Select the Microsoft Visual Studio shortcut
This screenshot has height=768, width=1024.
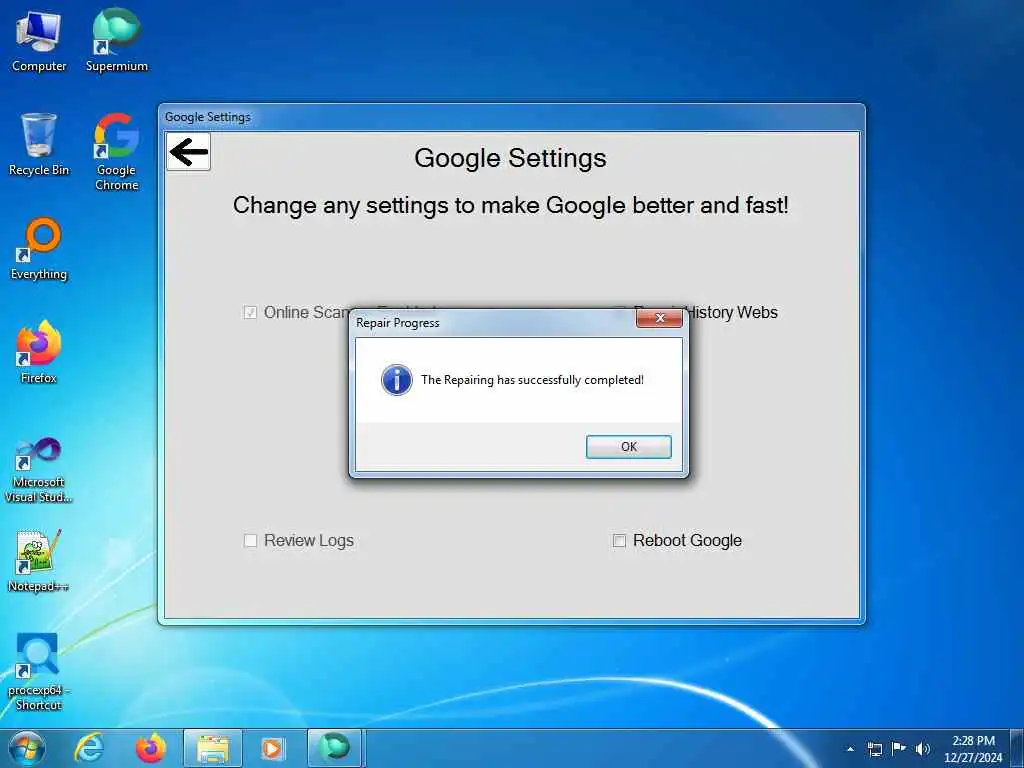[39, 470]
